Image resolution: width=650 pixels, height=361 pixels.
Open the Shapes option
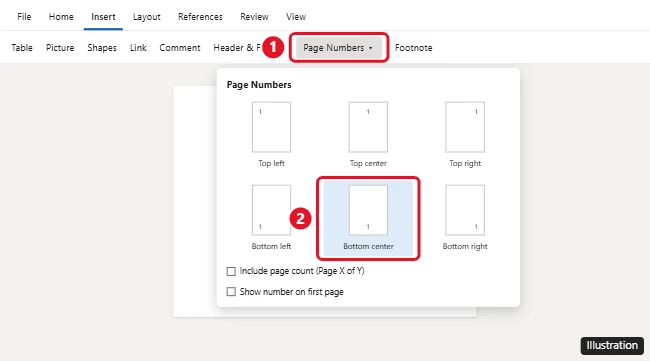[102, 48]
